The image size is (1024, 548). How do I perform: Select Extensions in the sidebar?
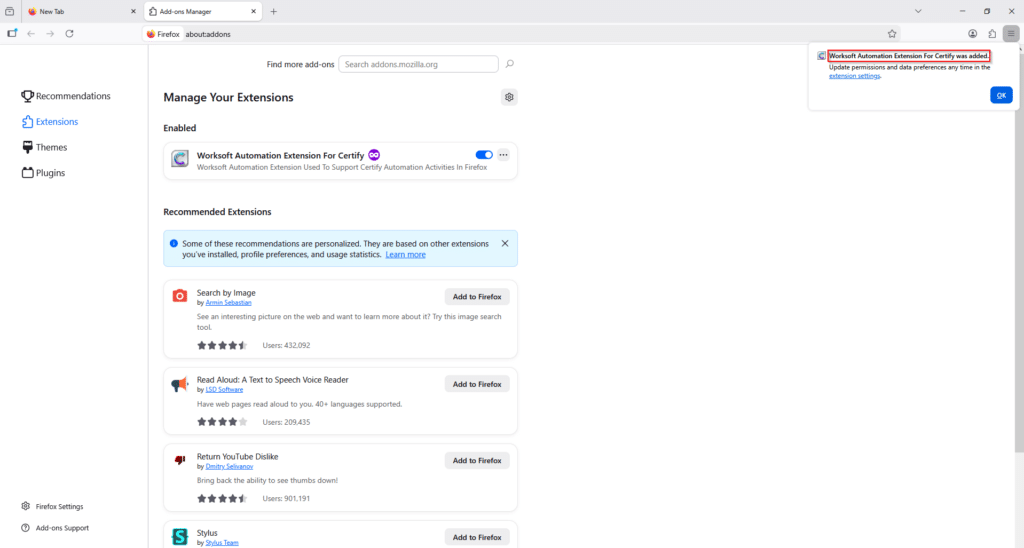click(50, 121)
